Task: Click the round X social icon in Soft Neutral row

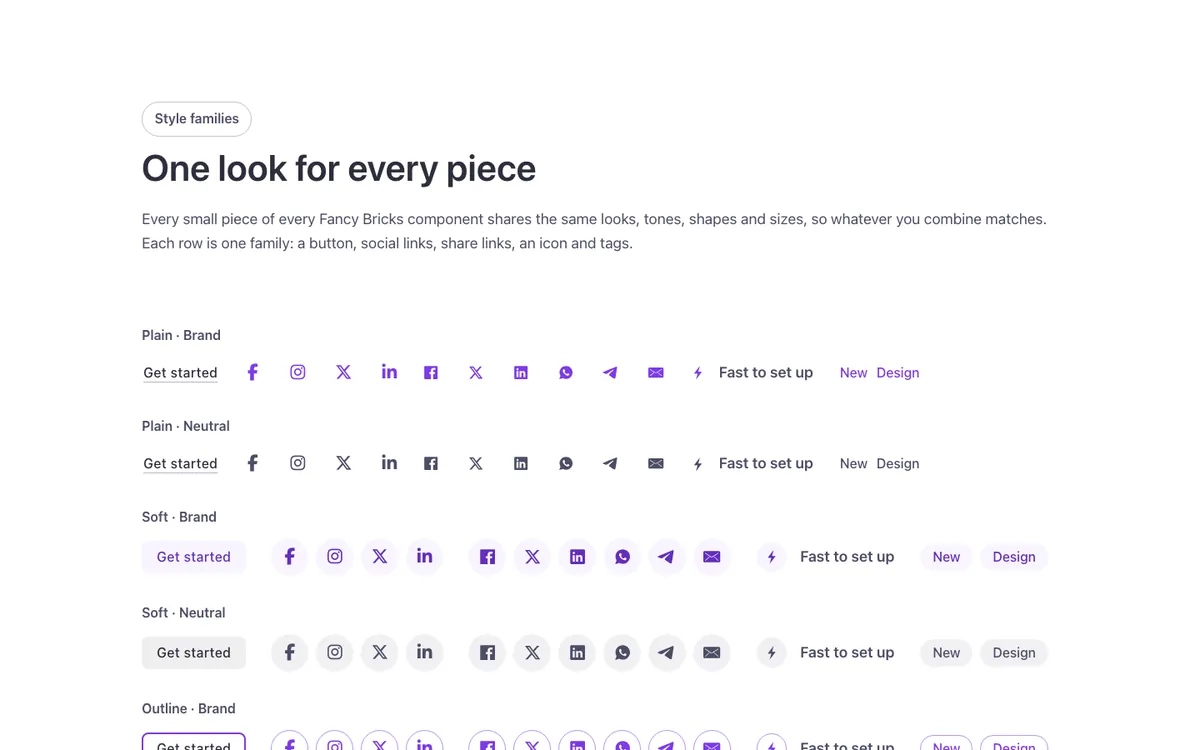Action: 380,652
